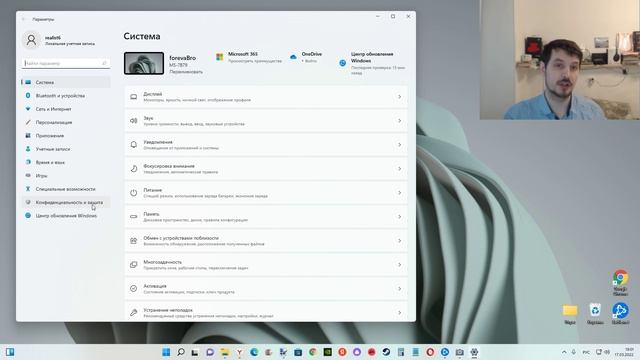Click the user account avatar in Settings
The height and width of the screenshot is (360, 640).
pyautogui.click(x=31, y=40)
